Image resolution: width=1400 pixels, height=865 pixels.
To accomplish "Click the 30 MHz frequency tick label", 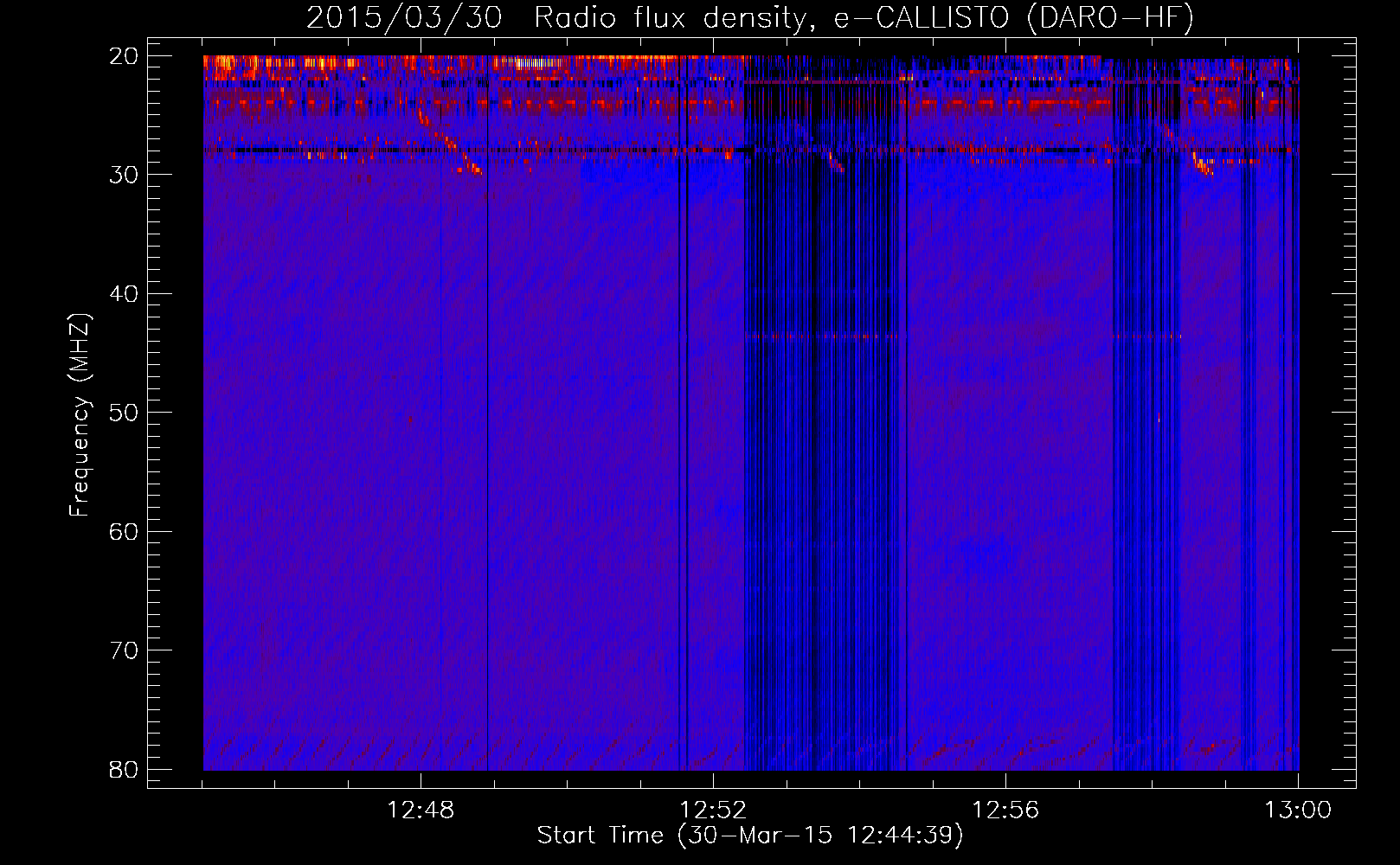I will (x=124, y=175).
